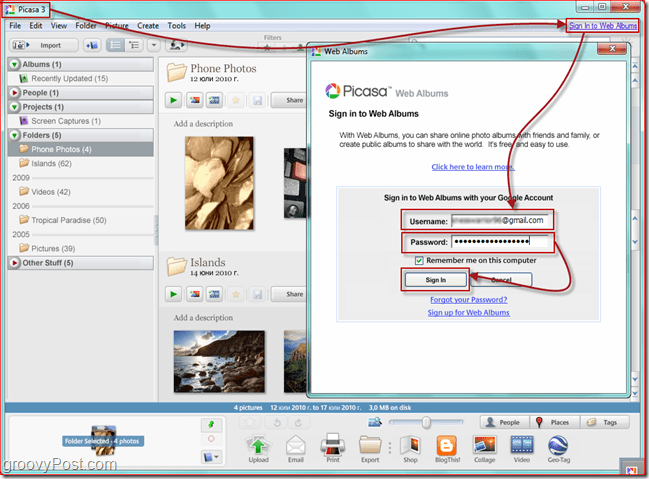Click Sign In to Web Albums link

pyautogui.click(x=603, y=26)
